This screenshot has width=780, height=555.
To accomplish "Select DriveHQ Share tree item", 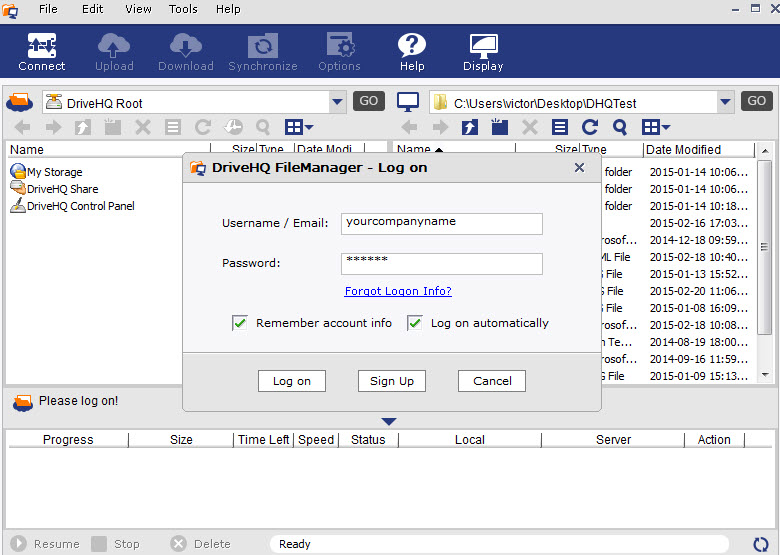I will coord(54,188).
